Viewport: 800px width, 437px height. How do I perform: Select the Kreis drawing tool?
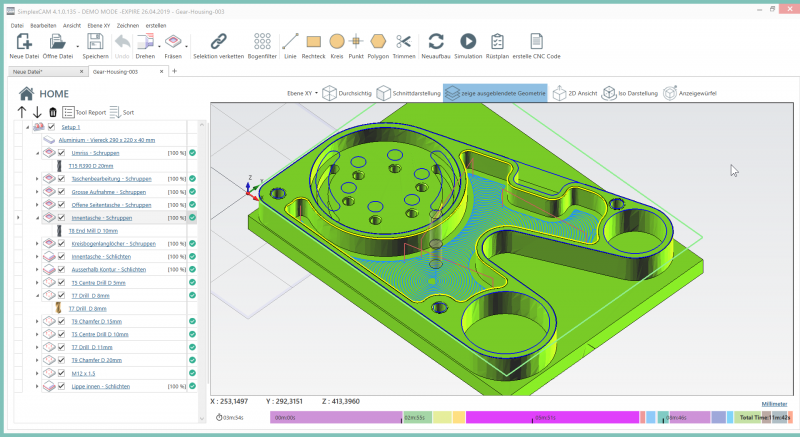337,46
